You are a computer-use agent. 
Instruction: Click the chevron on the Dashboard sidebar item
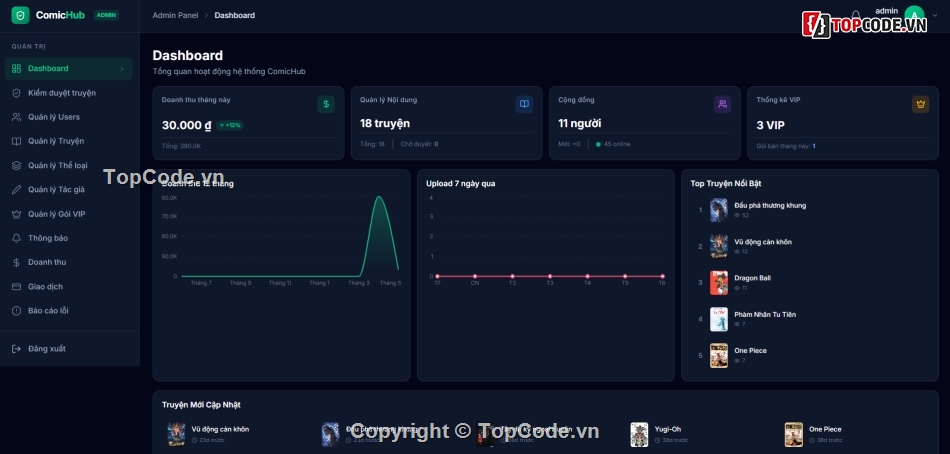[x=122, y=68]
